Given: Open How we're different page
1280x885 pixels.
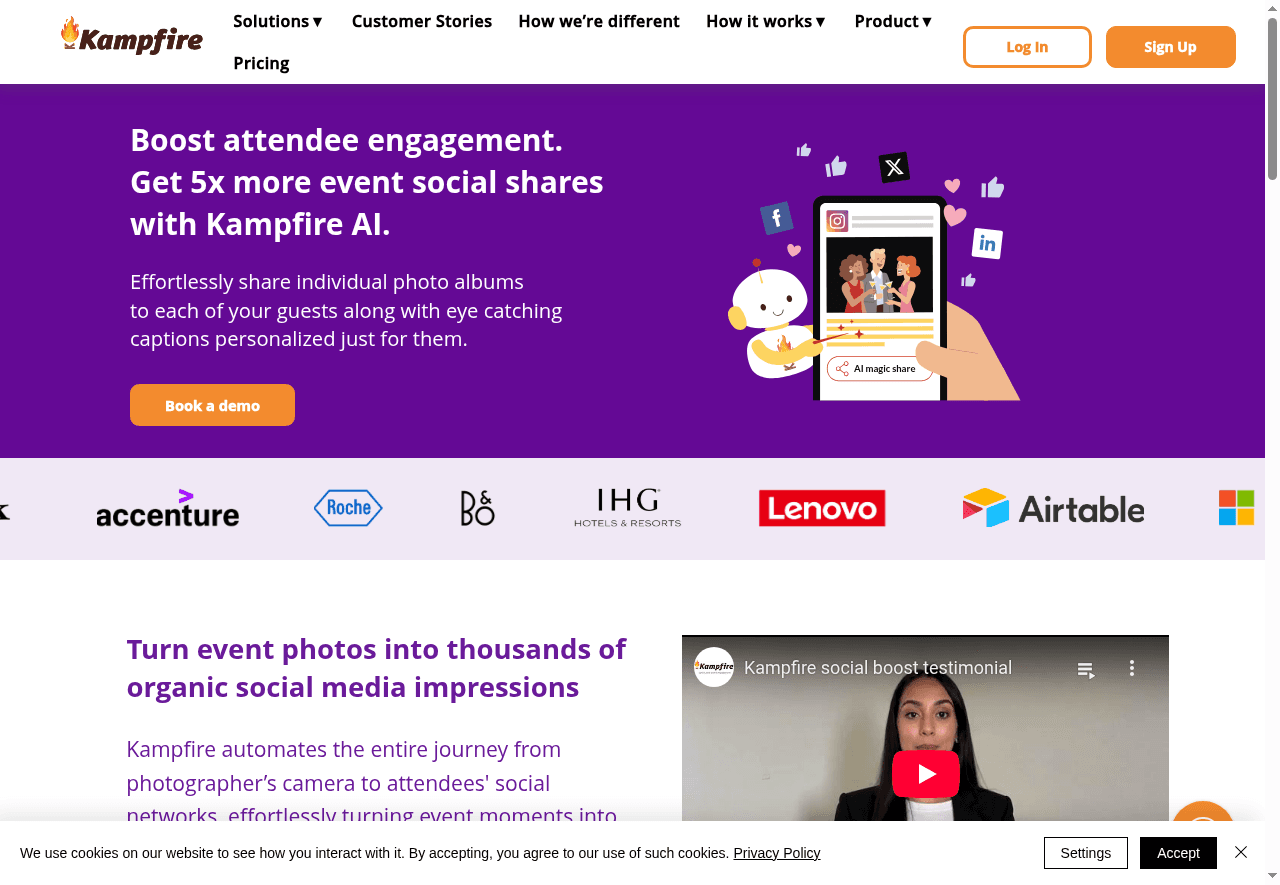Looking at the screenshot, I should pyautogui.click(x=599, y=21).
